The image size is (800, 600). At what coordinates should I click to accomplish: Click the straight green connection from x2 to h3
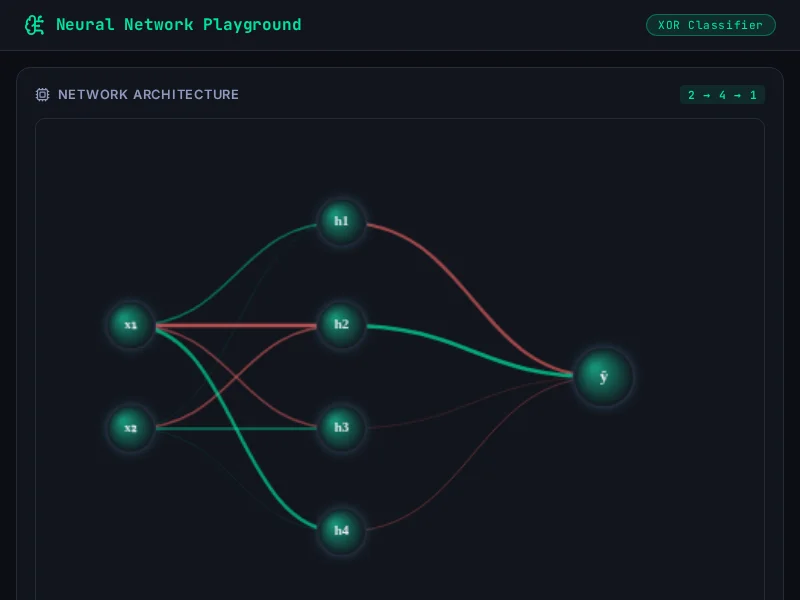pyautogui.click(x=250, y=429)
